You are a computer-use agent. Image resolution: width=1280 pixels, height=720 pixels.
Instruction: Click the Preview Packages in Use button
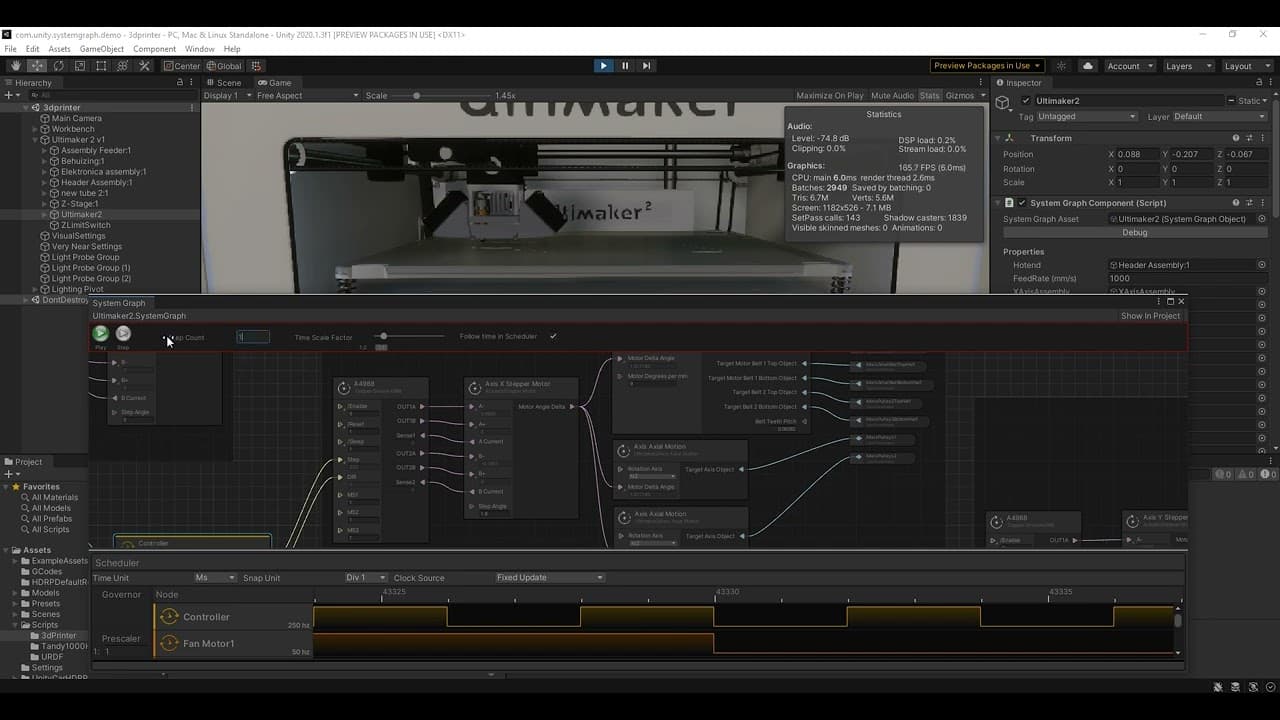pos(987,66)
